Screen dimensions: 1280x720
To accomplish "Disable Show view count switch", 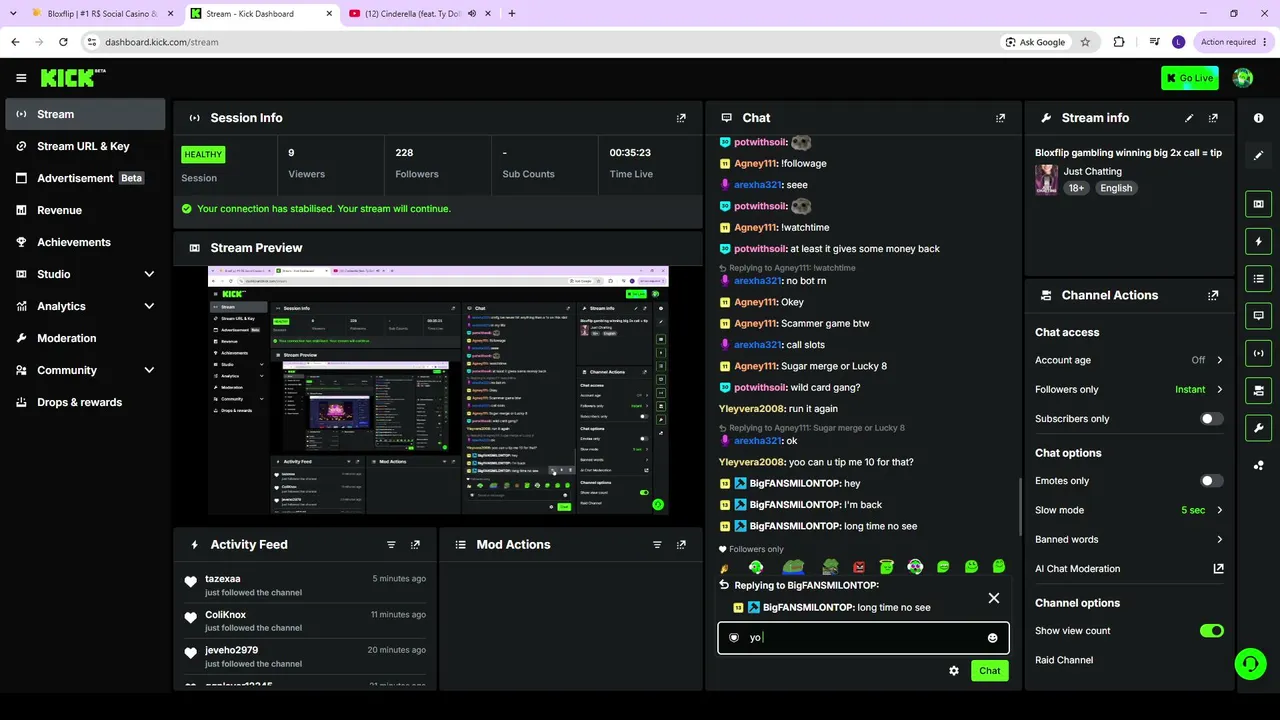I will coord(1211,631).
